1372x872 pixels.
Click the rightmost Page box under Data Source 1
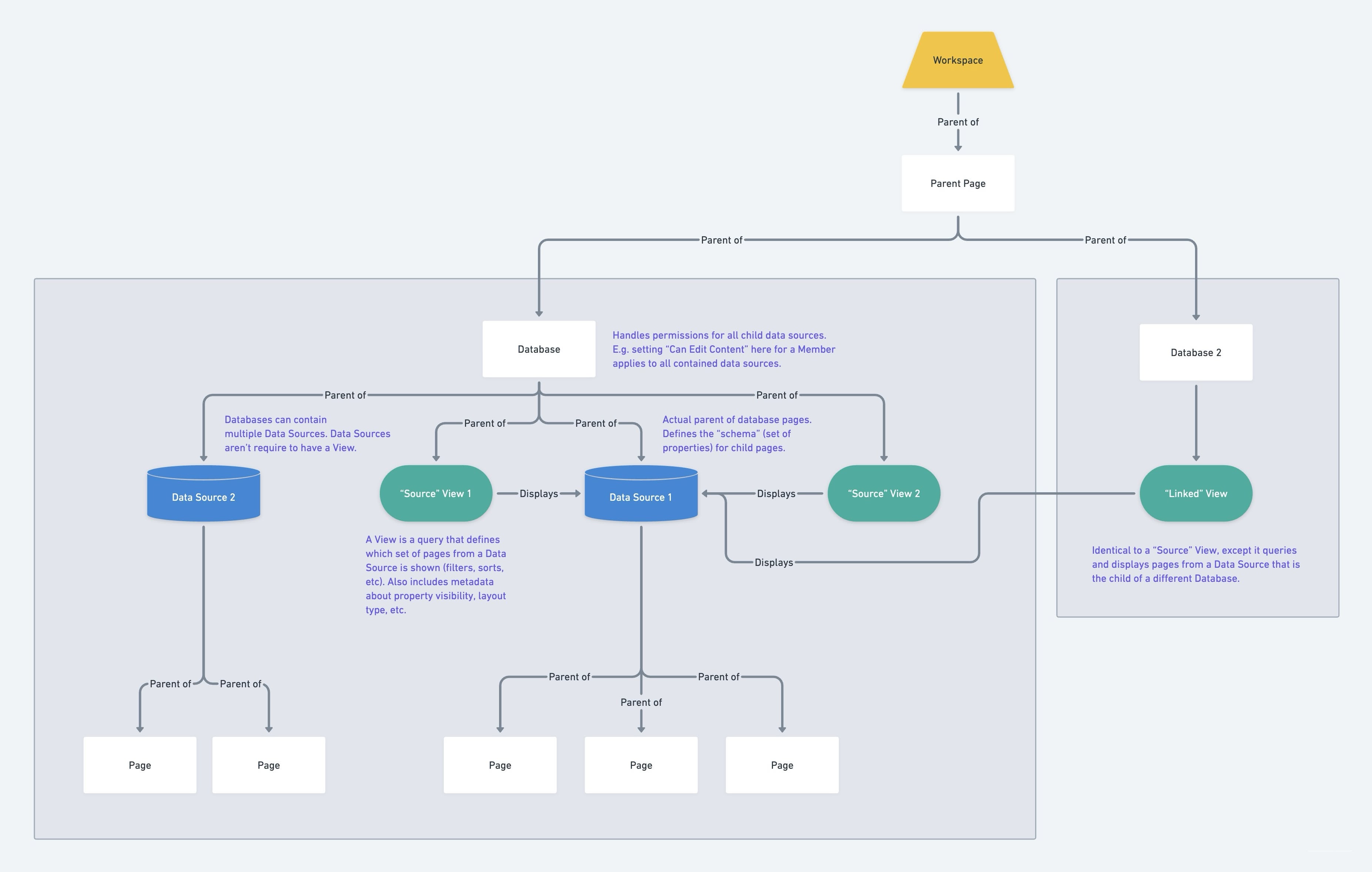[x=782, y=765]
